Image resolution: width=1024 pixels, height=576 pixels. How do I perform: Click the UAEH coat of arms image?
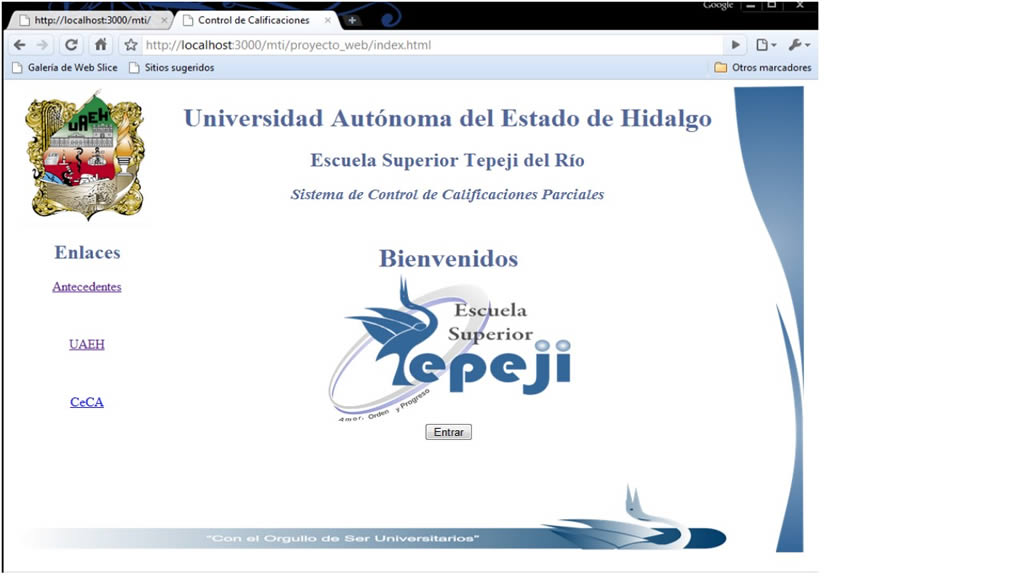85,157
